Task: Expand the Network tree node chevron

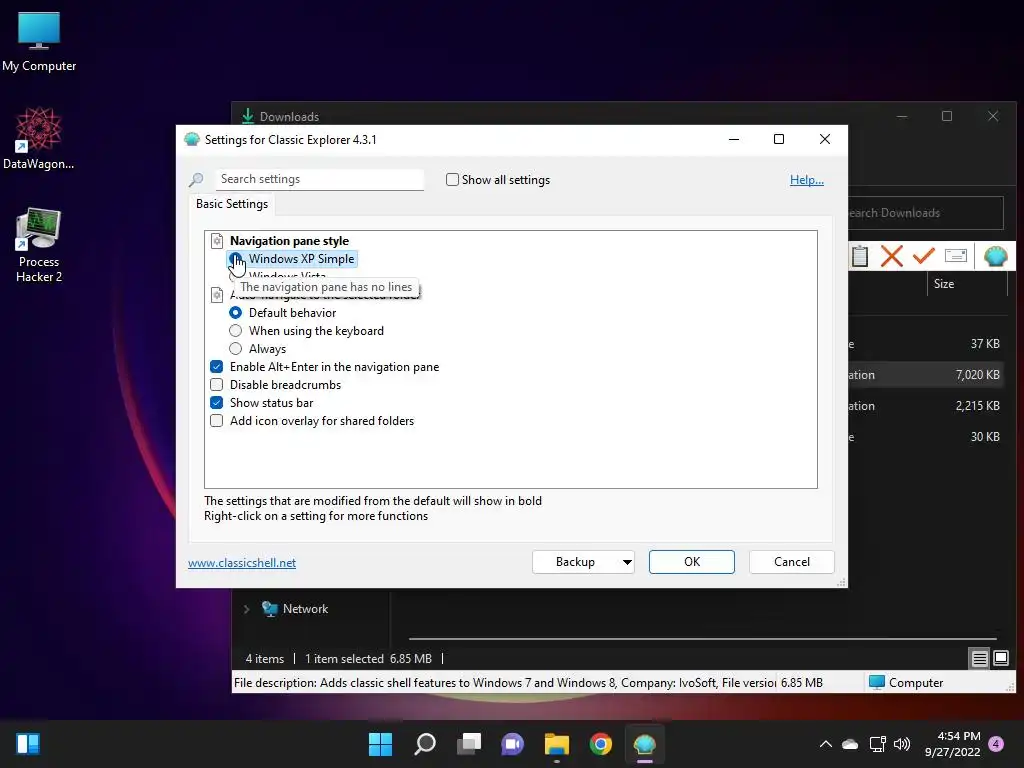Action: tap(246, 609)
